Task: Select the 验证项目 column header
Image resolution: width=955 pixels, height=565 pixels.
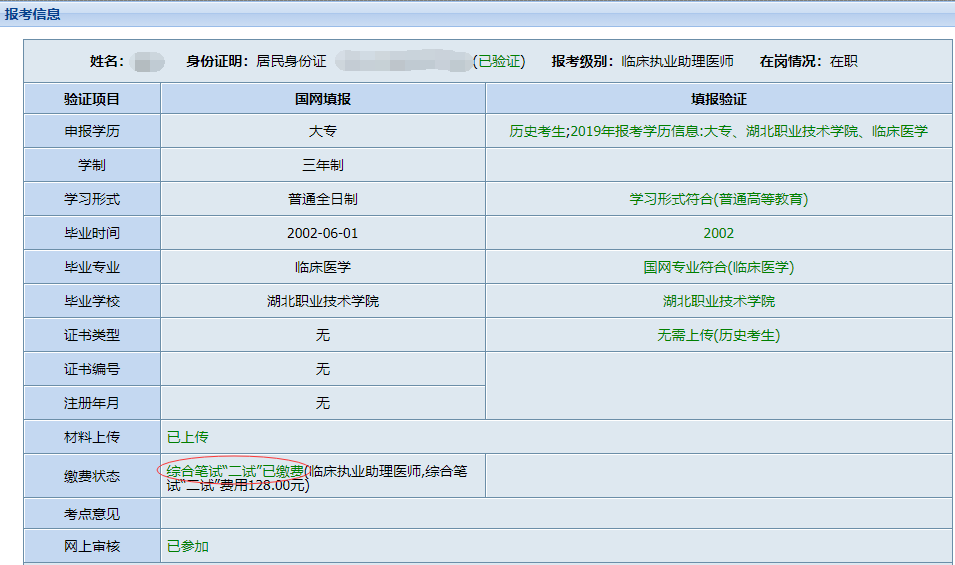Action: pyautogui.click(x=92, y=99)
